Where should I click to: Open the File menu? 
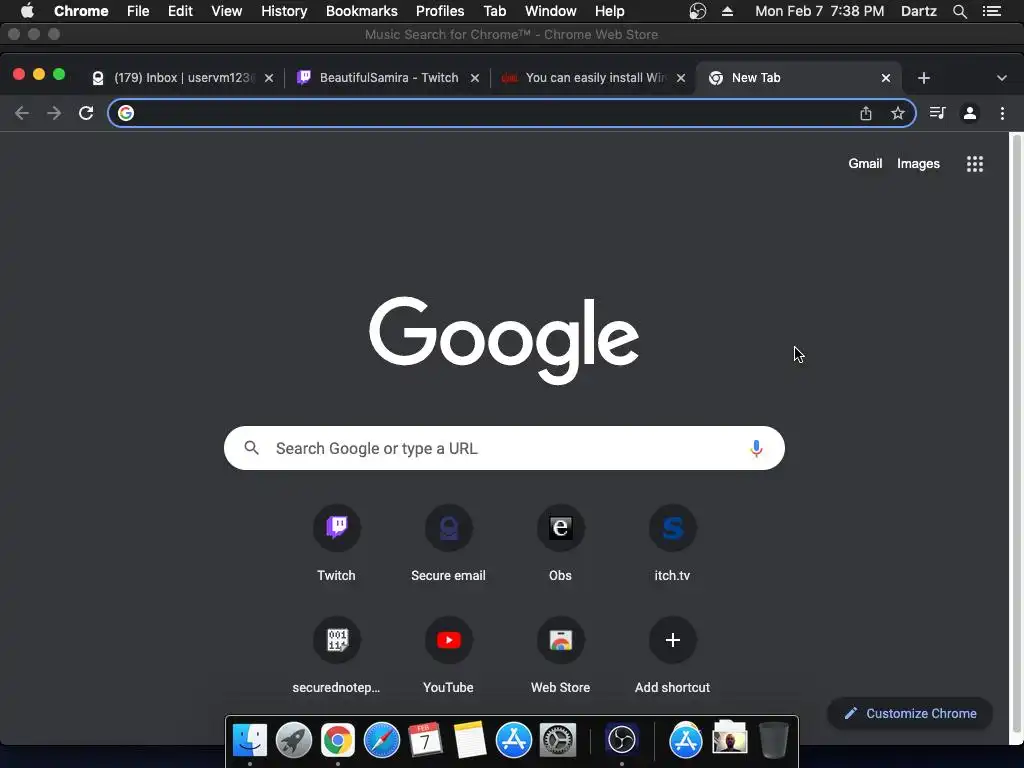point(138,11)
